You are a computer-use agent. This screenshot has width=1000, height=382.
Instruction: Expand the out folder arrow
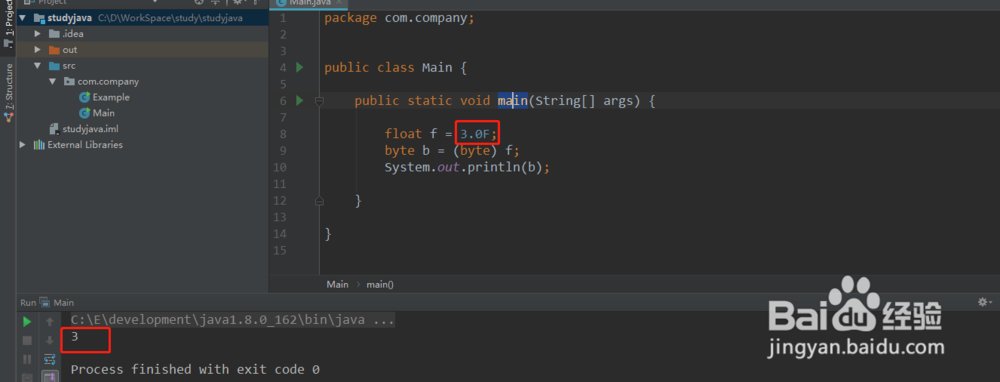pos(38,50)
